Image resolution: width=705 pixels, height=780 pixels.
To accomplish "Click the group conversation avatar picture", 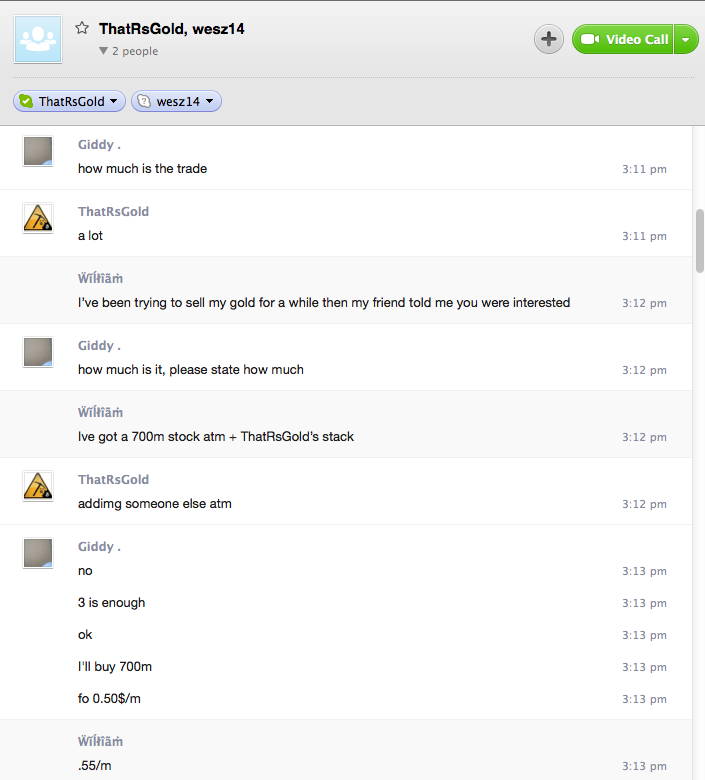I will [x=38, y=39].
